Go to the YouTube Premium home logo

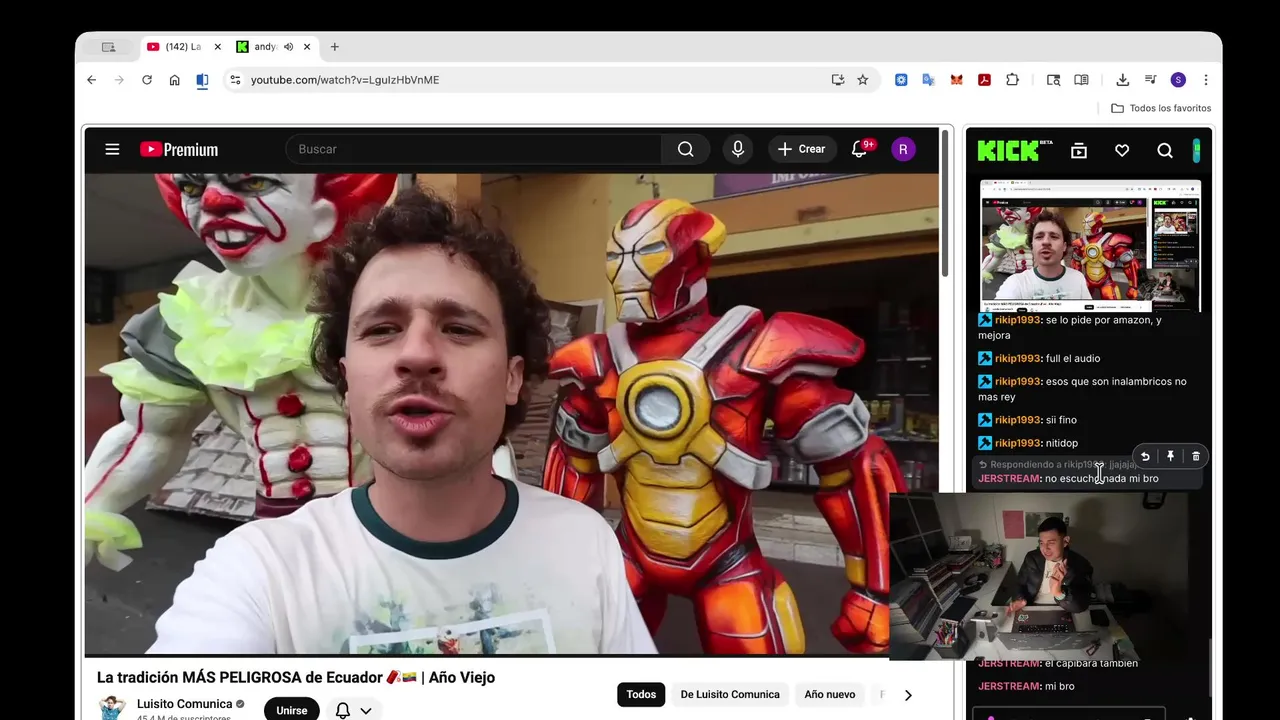click(x=179, y=149)
